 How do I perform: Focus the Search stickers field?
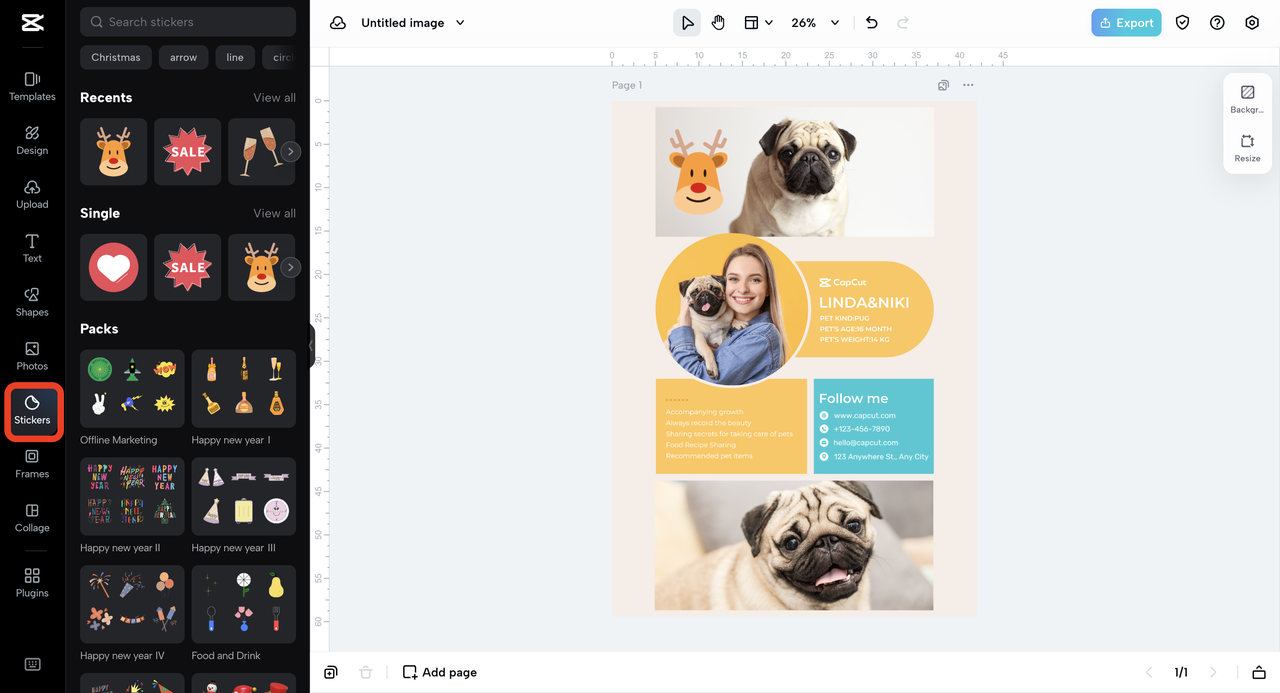pos(188,22)
